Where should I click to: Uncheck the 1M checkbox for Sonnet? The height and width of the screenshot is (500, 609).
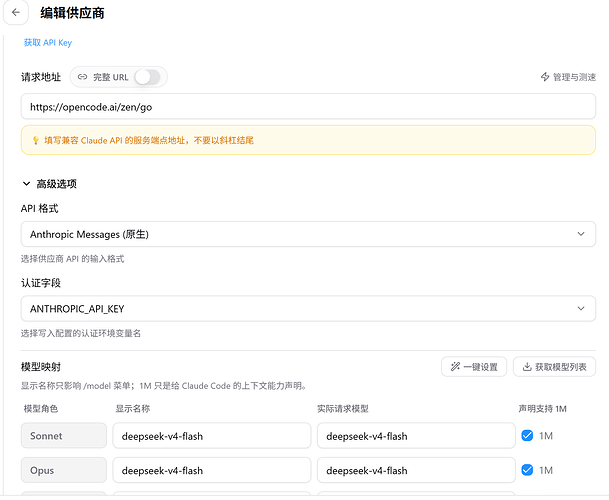tap(527, 436)
